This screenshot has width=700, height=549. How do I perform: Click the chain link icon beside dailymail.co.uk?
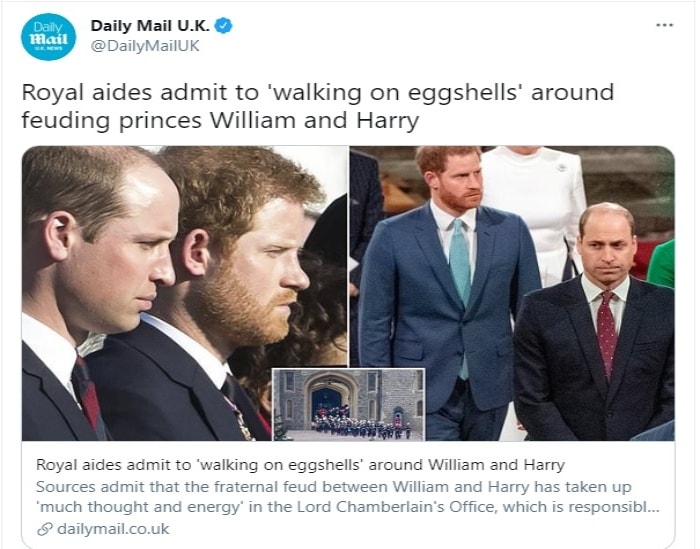44,529
